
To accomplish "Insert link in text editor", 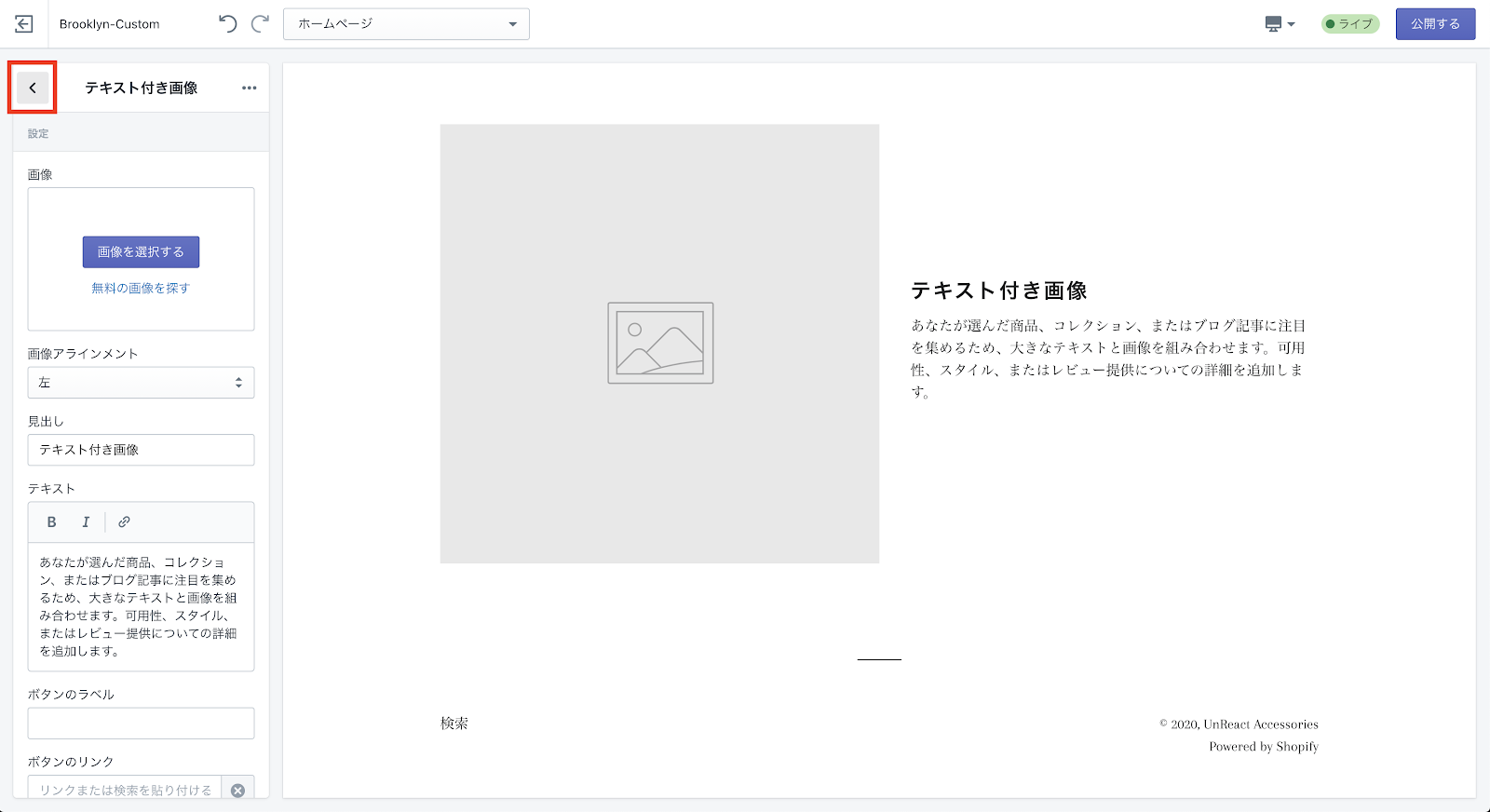I will point(124,522).
